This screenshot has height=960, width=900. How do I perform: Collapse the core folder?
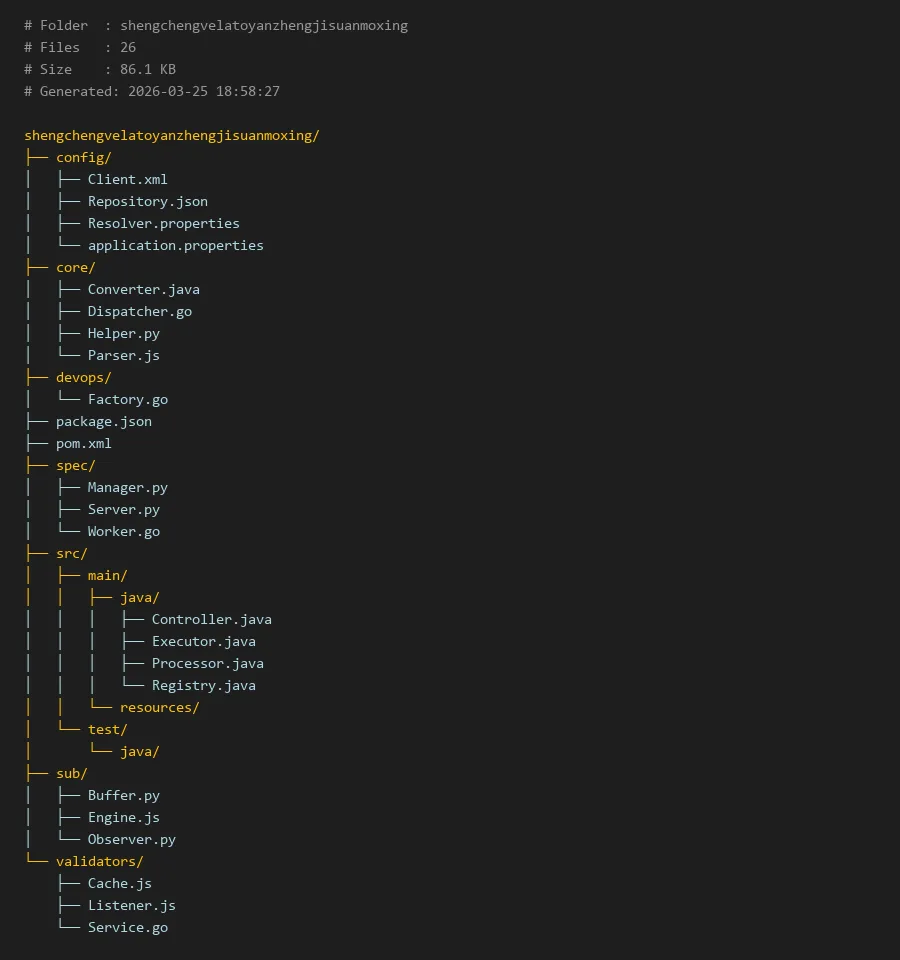tap(75, 267)
